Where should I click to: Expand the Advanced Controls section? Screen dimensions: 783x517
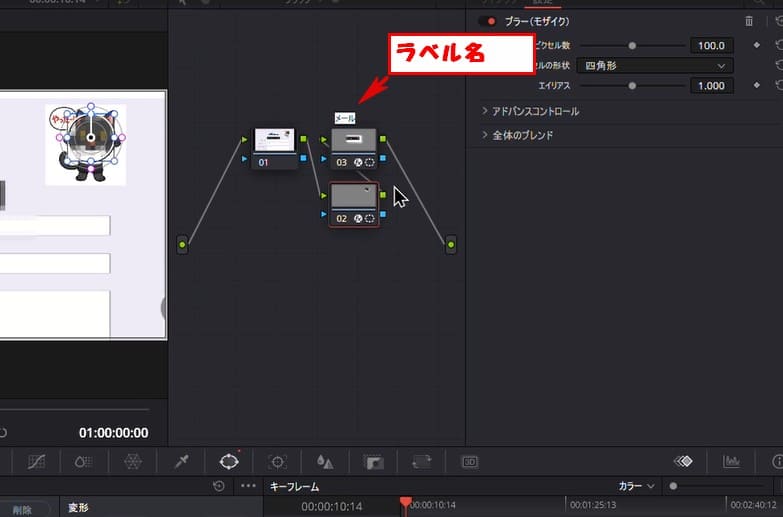point(485,111)
